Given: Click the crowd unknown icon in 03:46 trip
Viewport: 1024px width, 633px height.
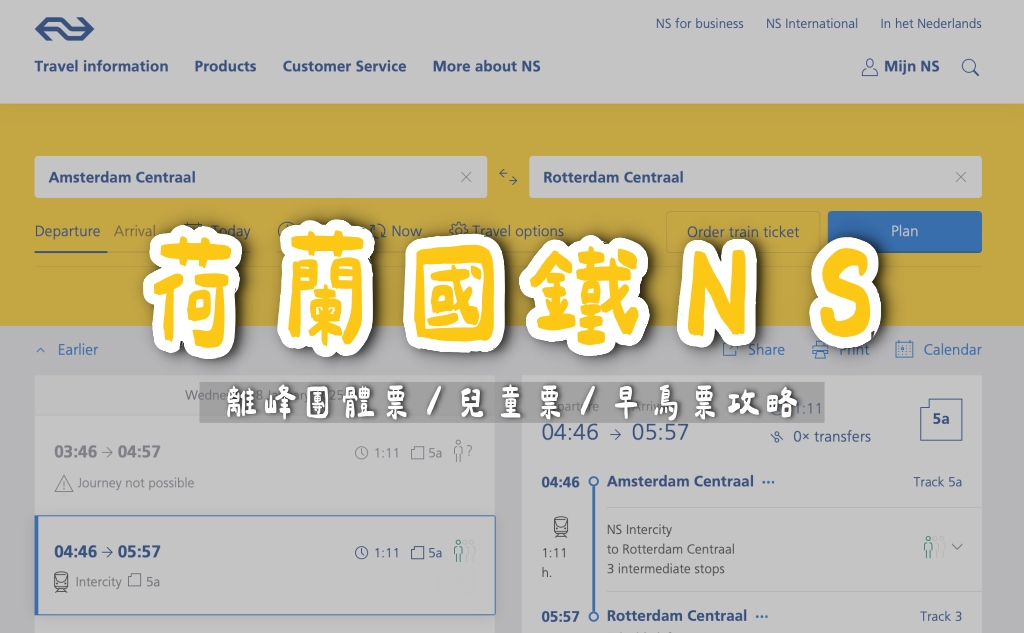Looking at the screenshot, I should 462,451.
